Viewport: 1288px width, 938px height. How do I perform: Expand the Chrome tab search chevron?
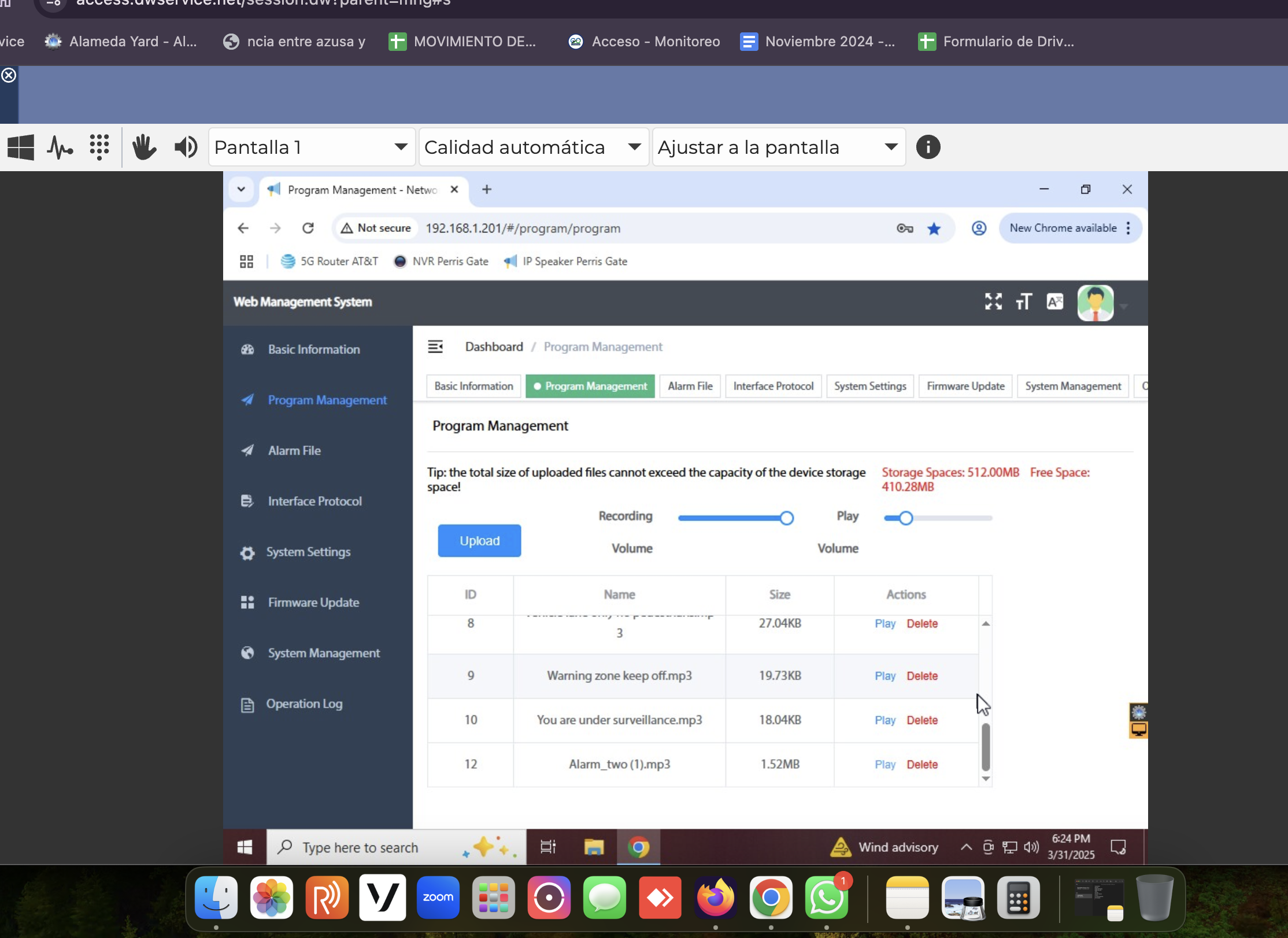pos(241,190)
